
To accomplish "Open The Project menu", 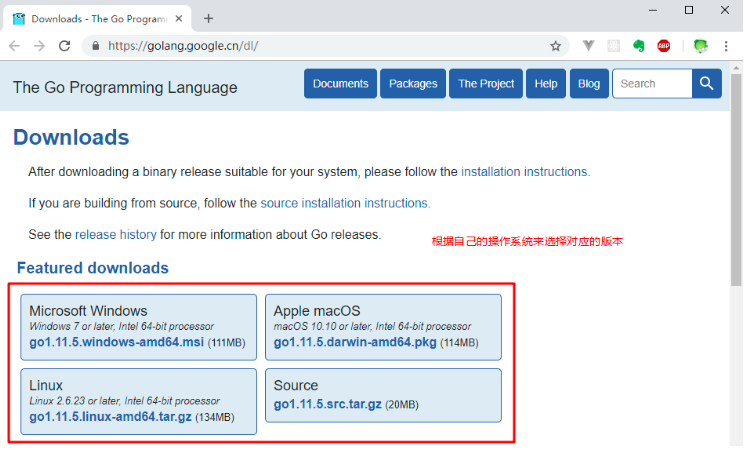I will (486, 84).
